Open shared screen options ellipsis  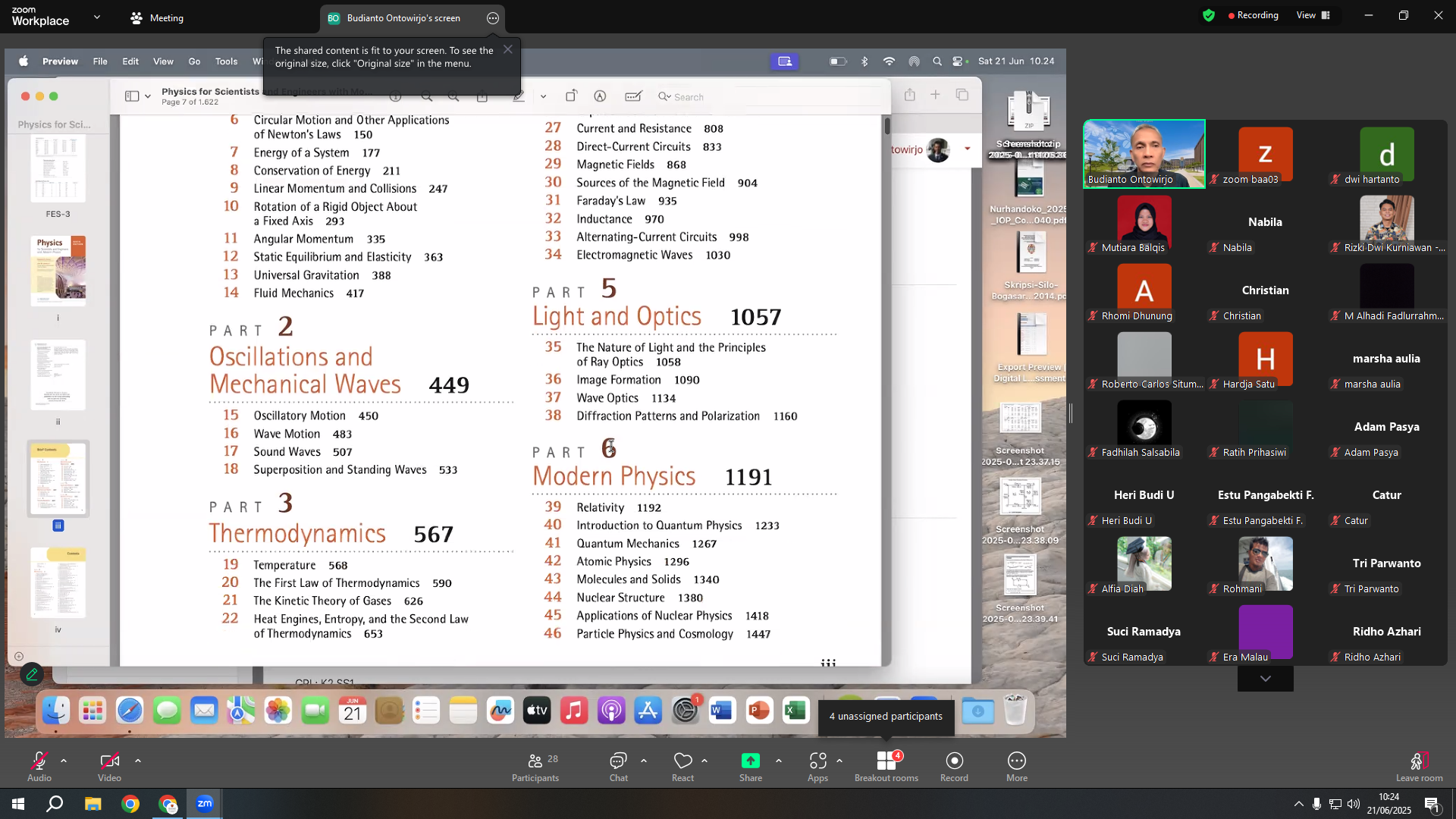[x=493, y=18]
